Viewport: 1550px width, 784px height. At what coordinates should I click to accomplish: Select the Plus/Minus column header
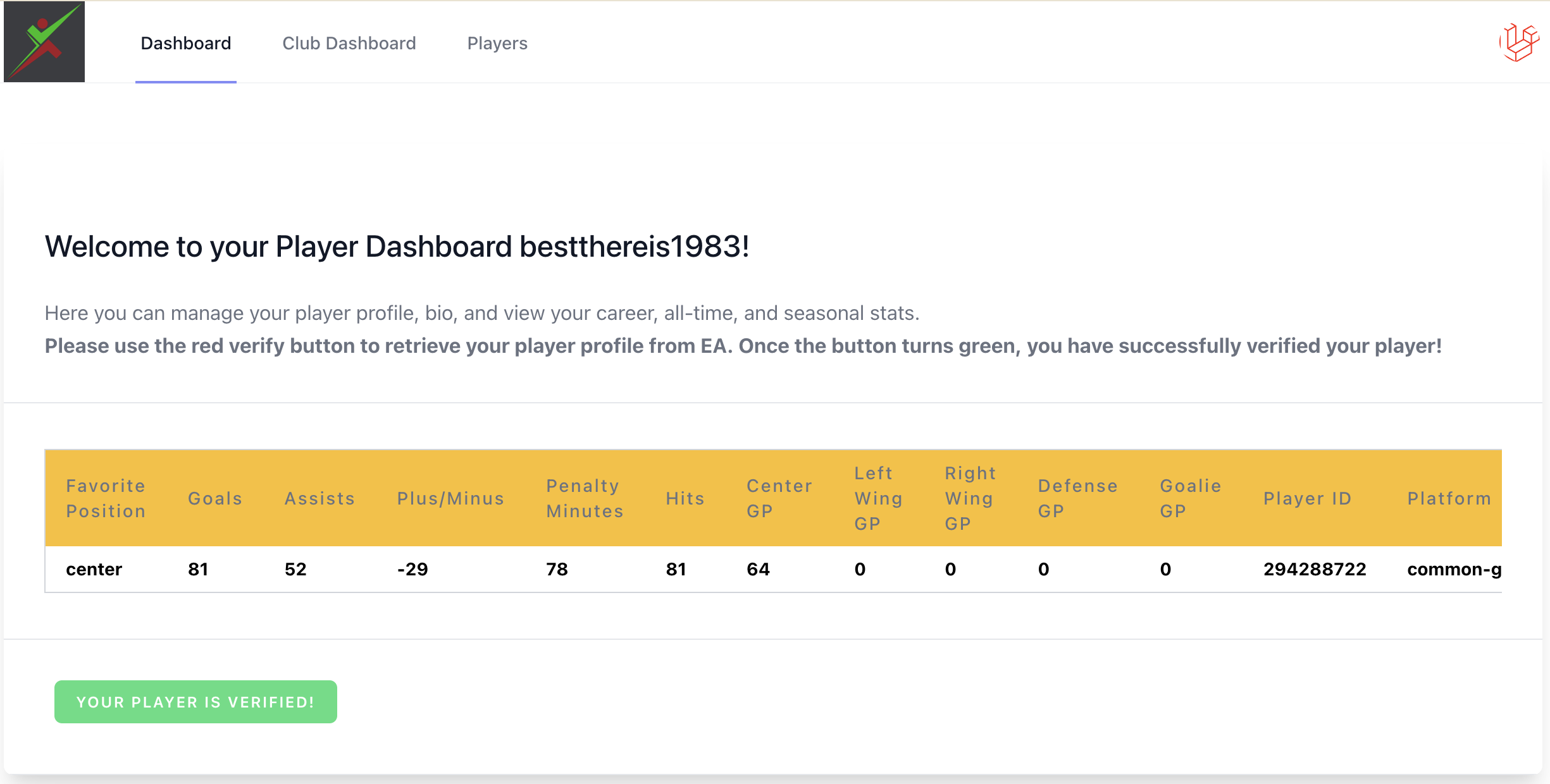pos(450,498)
